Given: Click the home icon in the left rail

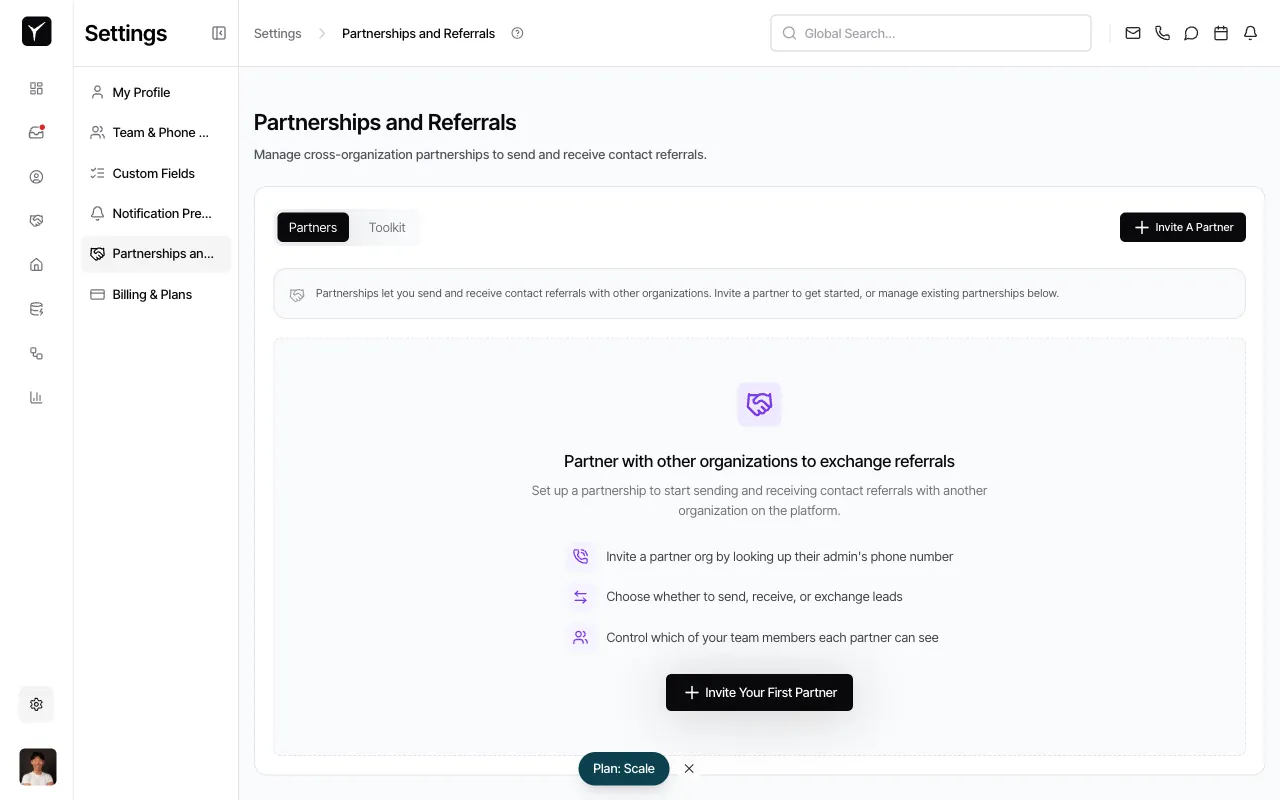Looking at the screenshot, I should tap(36, 264).
